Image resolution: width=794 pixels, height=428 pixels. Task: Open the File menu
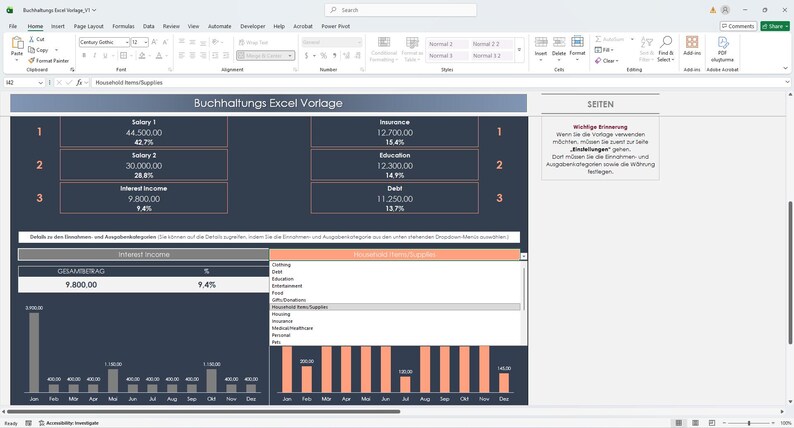coord(13,26)
